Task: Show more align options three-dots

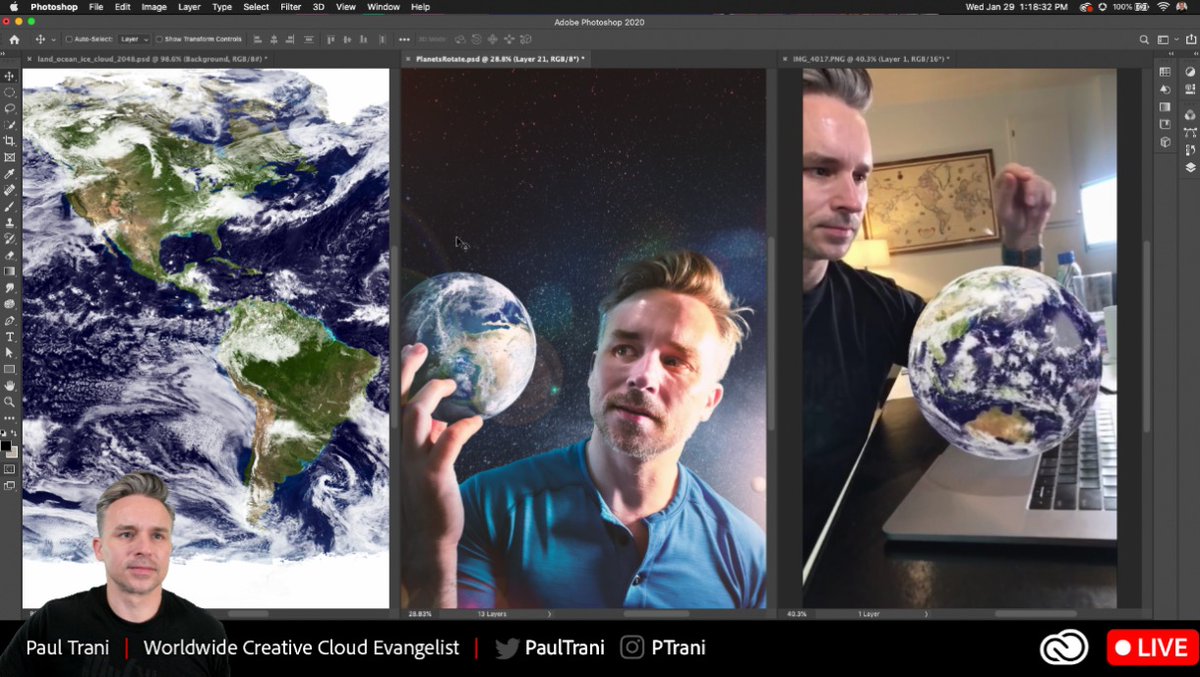Action: tap(404, 39)
